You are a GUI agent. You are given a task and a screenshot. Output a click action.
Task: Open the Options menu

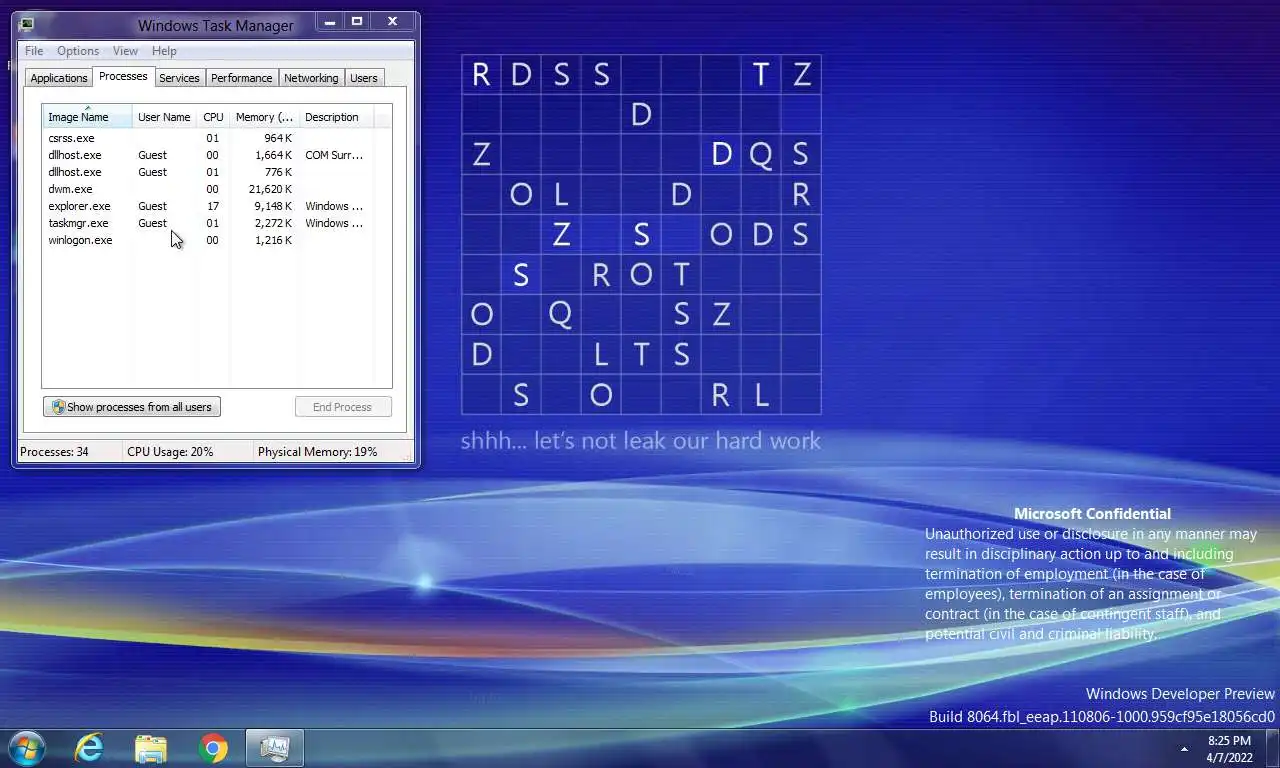pos(78,51)
